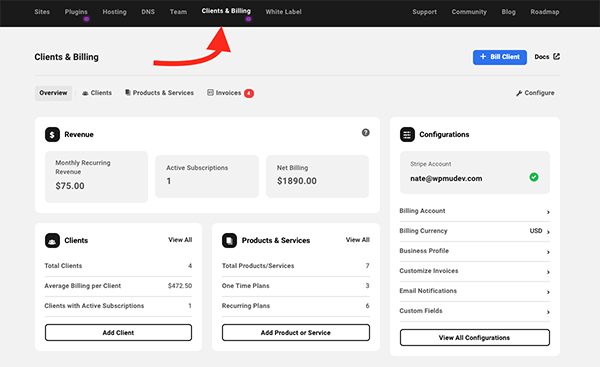Click View All Configurations button
The height and width of the screenshot is (367, 600).
pos(474,338)
